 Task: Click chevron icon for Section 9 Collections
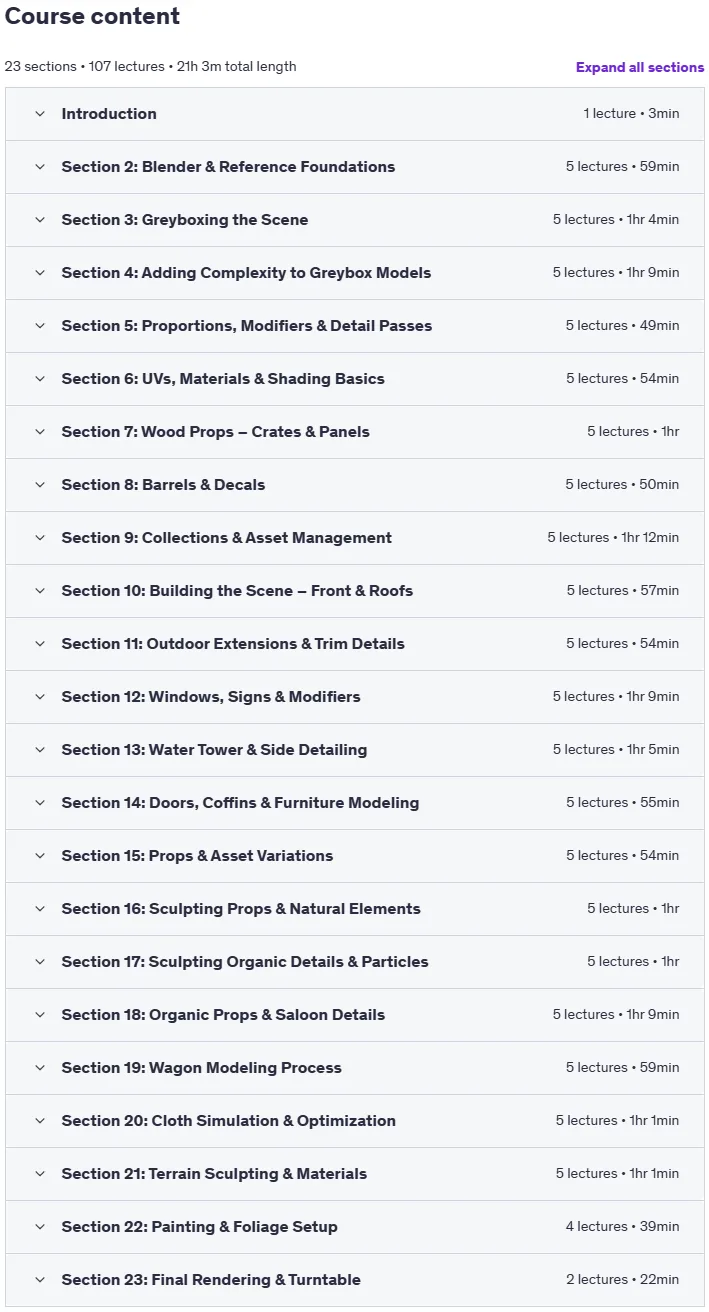pos(40,538)
